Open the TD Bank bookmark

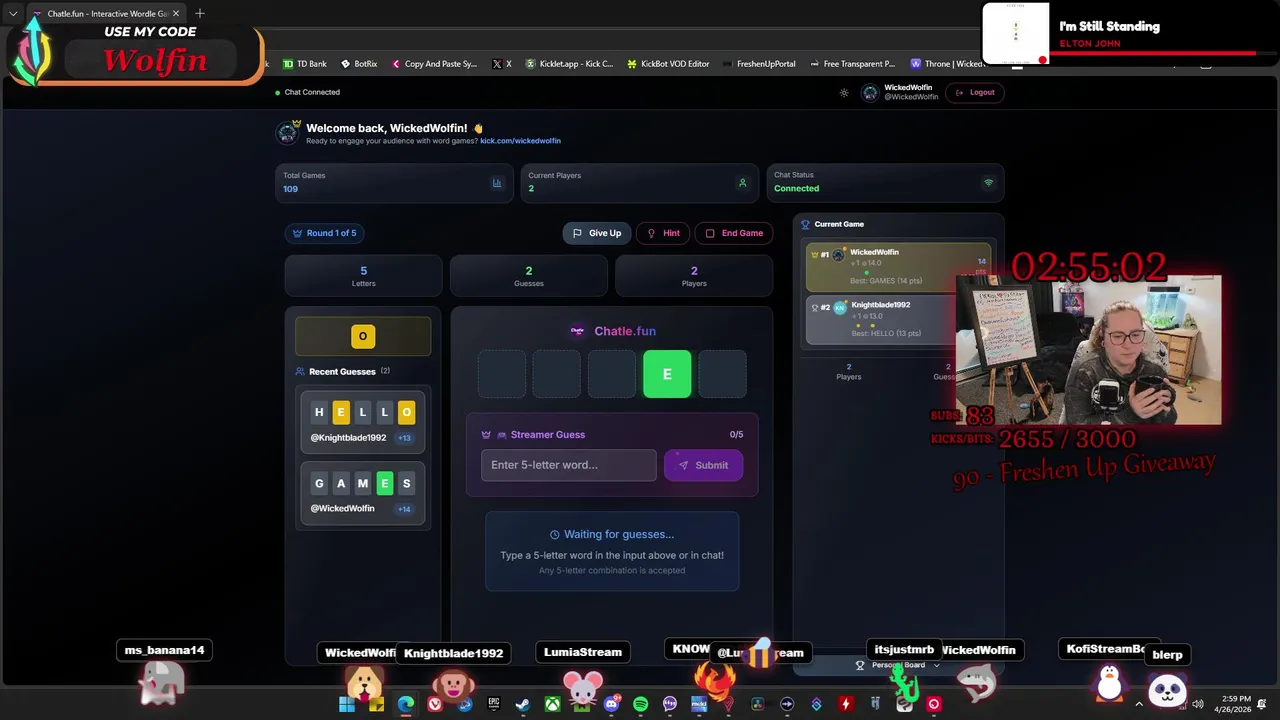(x=304, y=63)
